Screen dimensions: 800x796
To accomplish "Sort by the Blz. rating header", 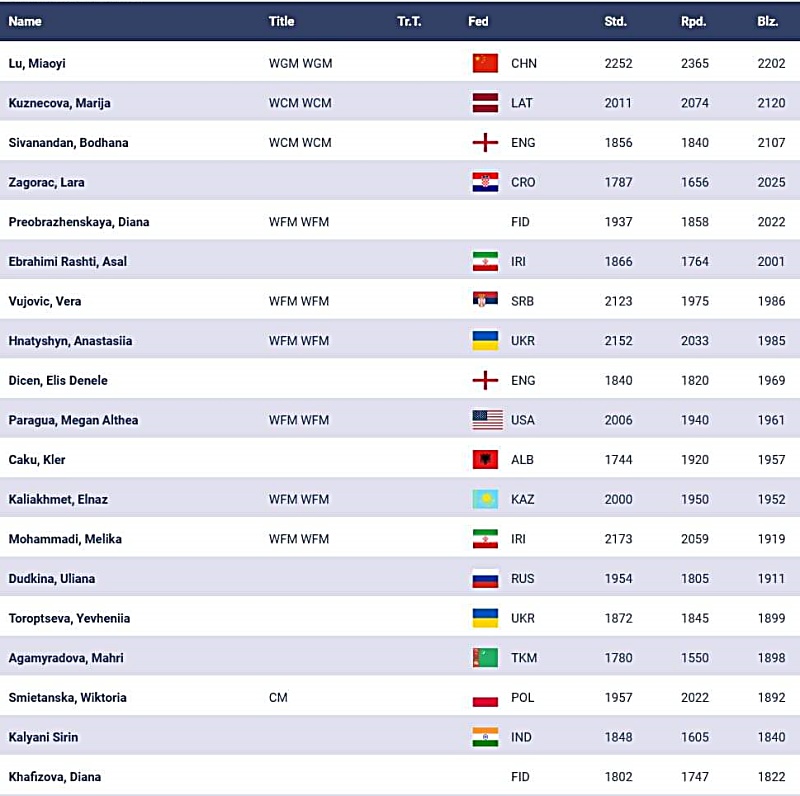I will (x=768, y=21).
